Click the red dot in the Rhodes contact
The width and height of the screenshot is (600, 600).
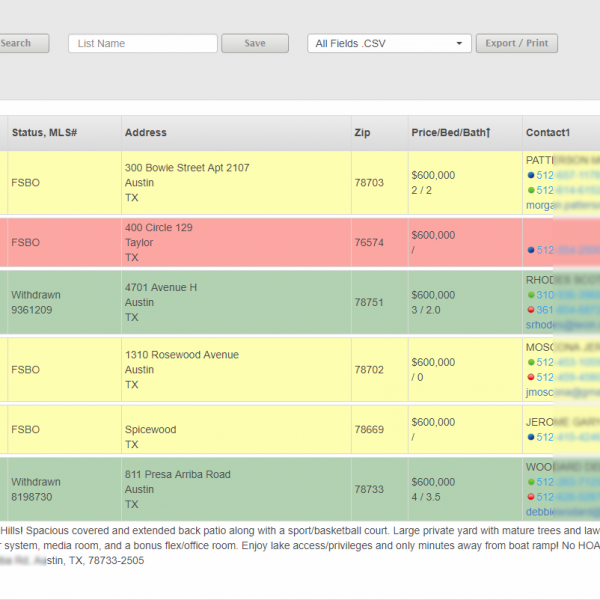530,310
